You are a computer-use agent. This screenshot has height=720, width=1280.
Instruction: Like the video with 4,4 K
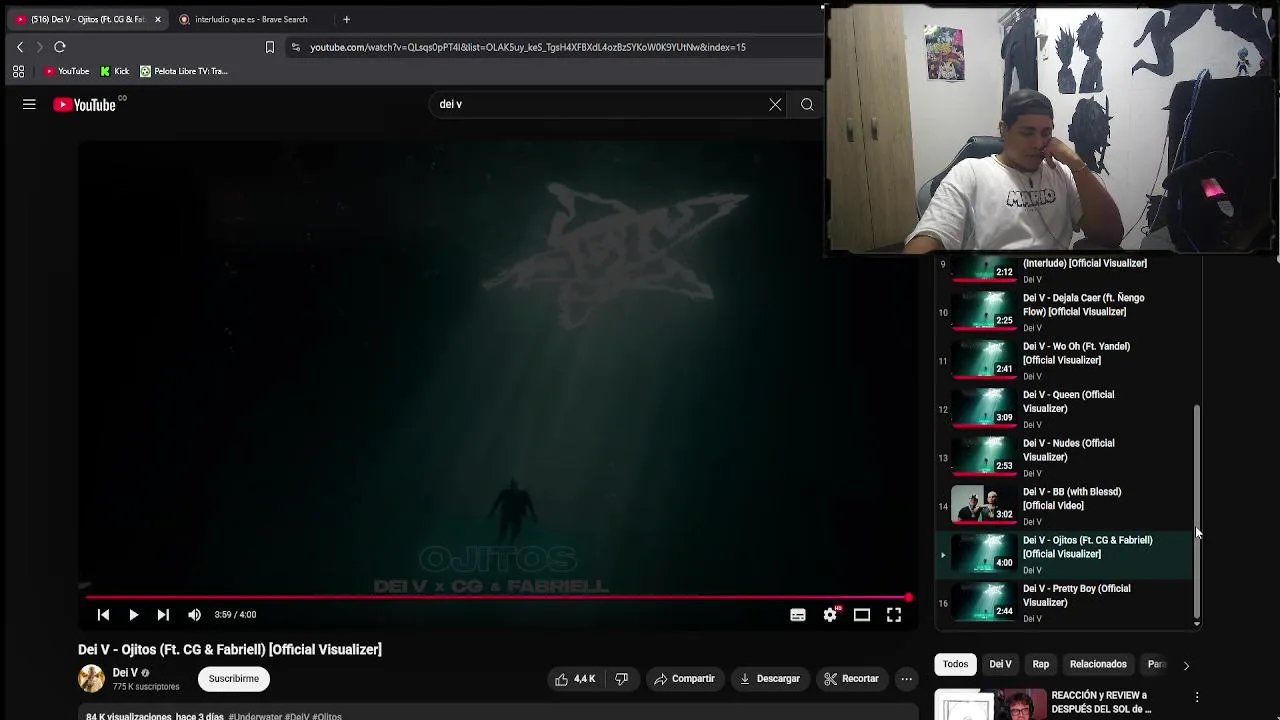[575, 679]
